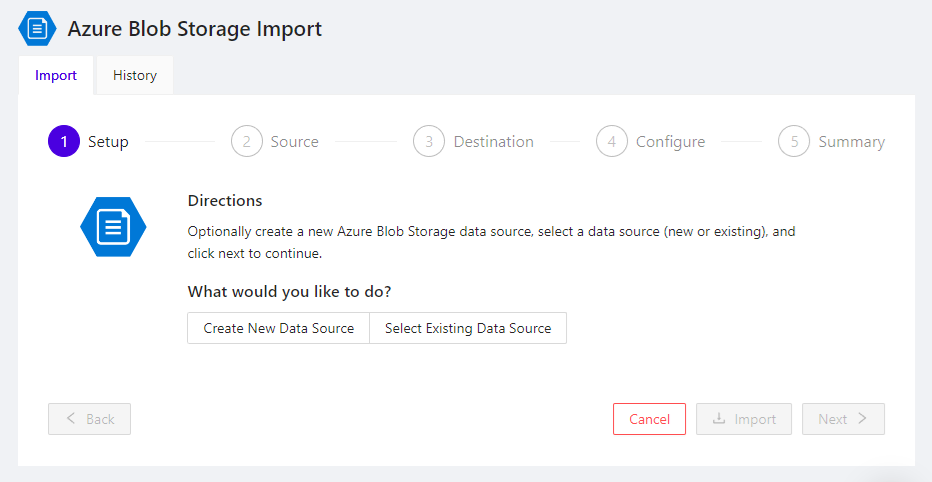
Task: Click the Import button with download icon
Action: (744, 419)
